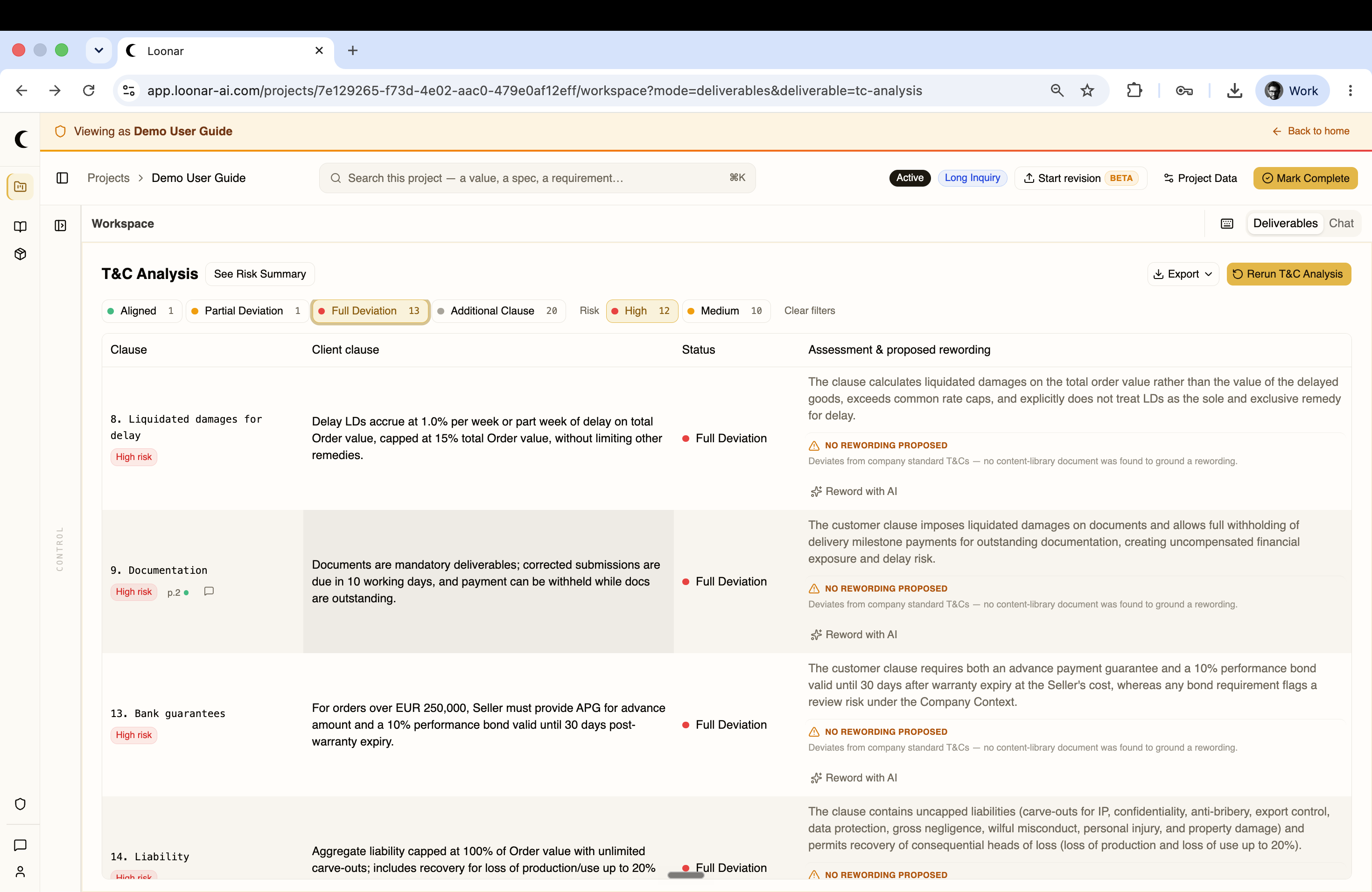The width and height of the screenshot is (1372, 892).
Task: Click the browser back arrow
Action: pos(22,91)
